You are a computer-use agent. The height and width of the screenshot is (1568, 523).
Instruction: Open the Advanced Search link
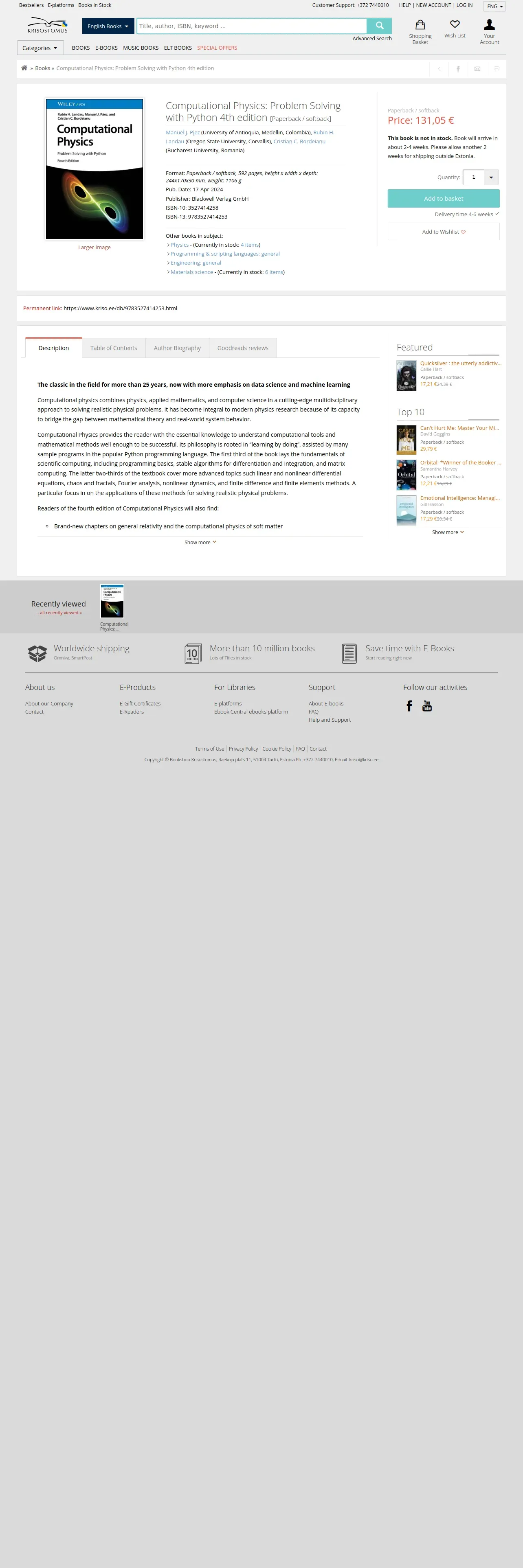(x=372, y=38)
